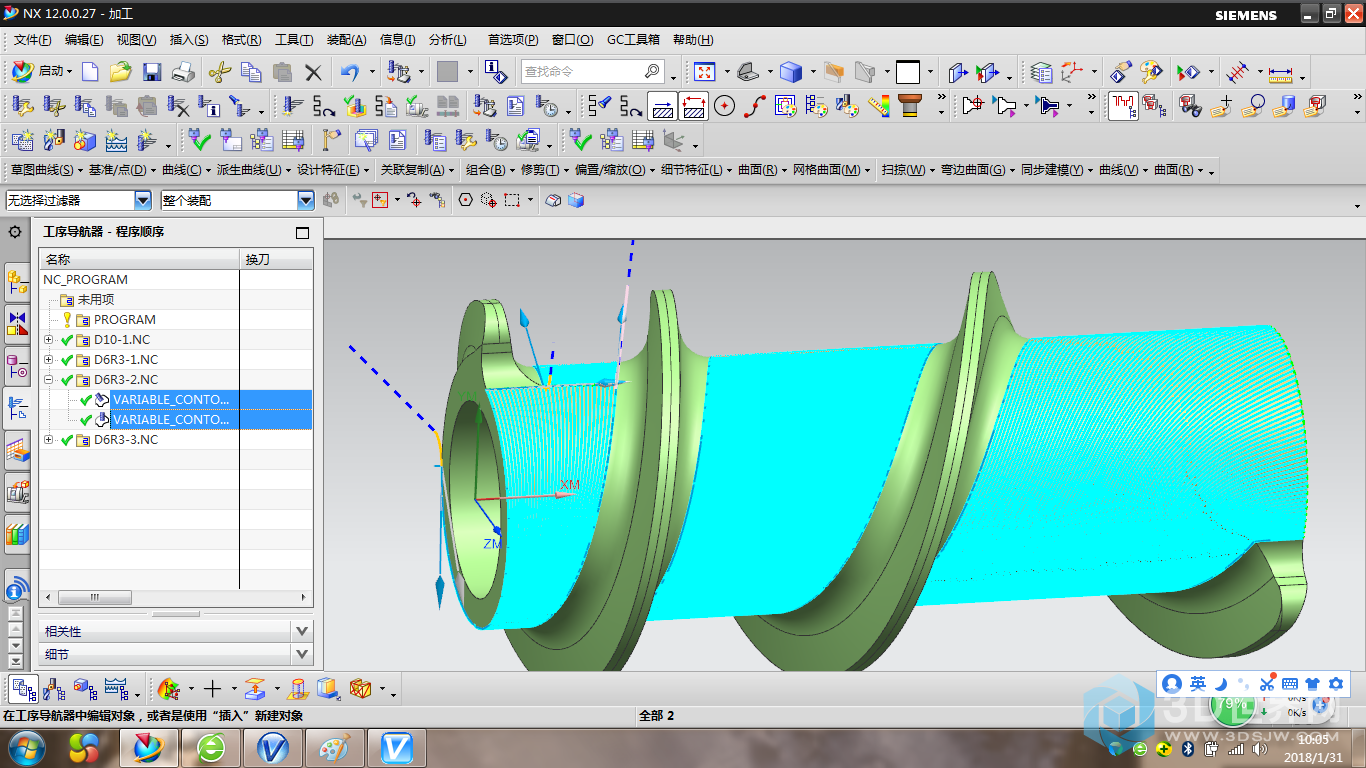The image size is (1366, 768).
Task: Click the navigator horizontal scrollbar thumb
Action: pyautogui.click(x=95, y=597)
